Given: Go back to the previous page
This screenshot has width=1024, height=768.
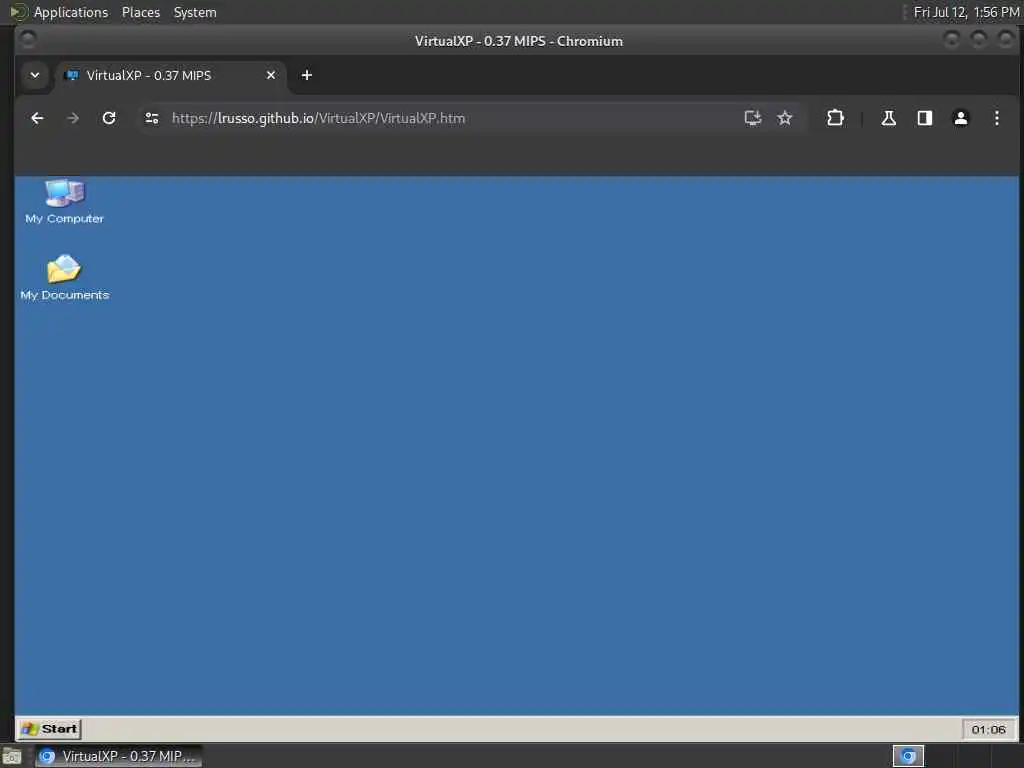Looking at the screenshot, I should pyautogui.click(x=37, y=118).
